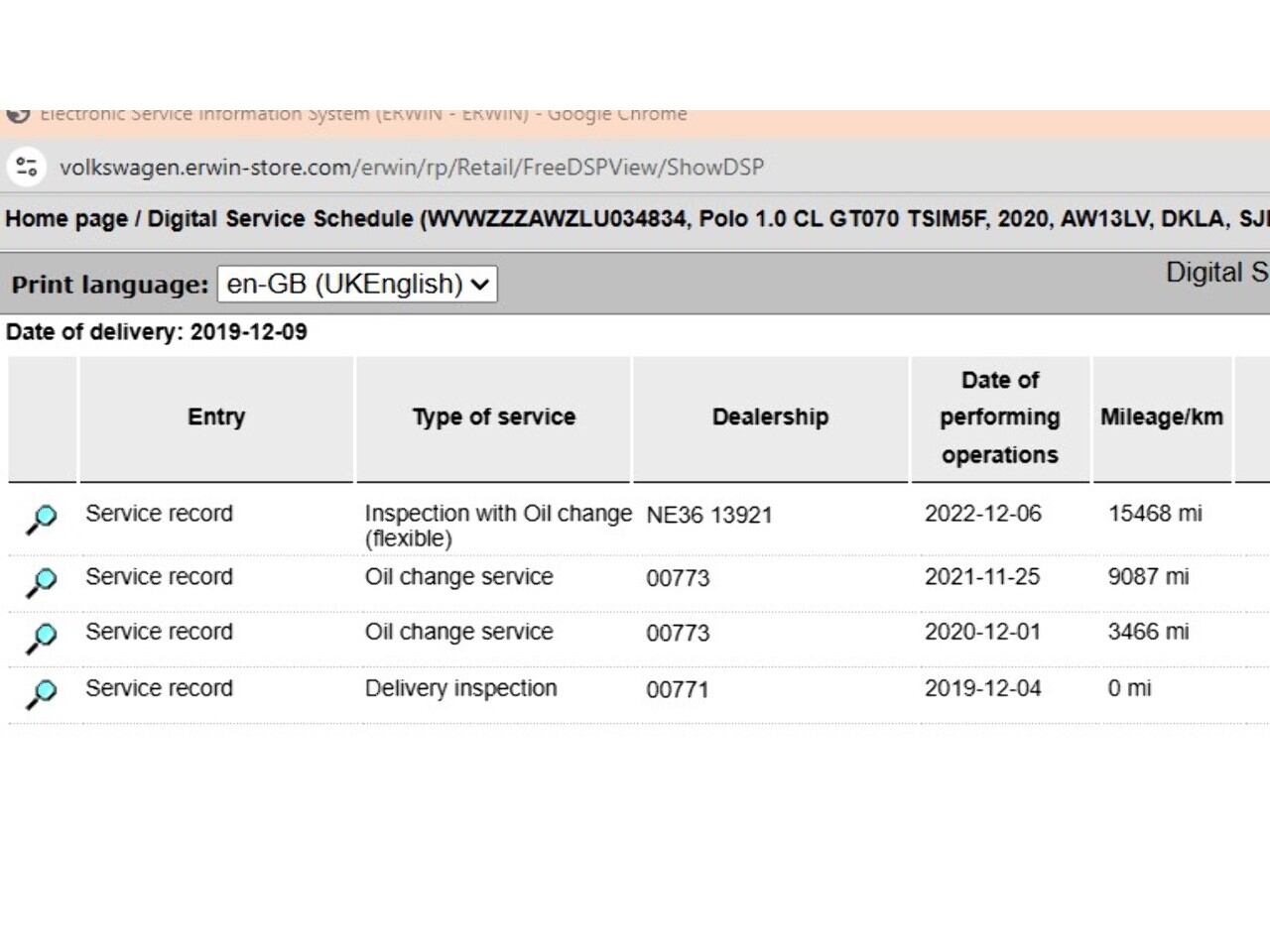Viewport: 1270px width, 952px height.
Task: Select the 2021-11-25 date cell
Action: pyautogui.click(x=982, y=576)
